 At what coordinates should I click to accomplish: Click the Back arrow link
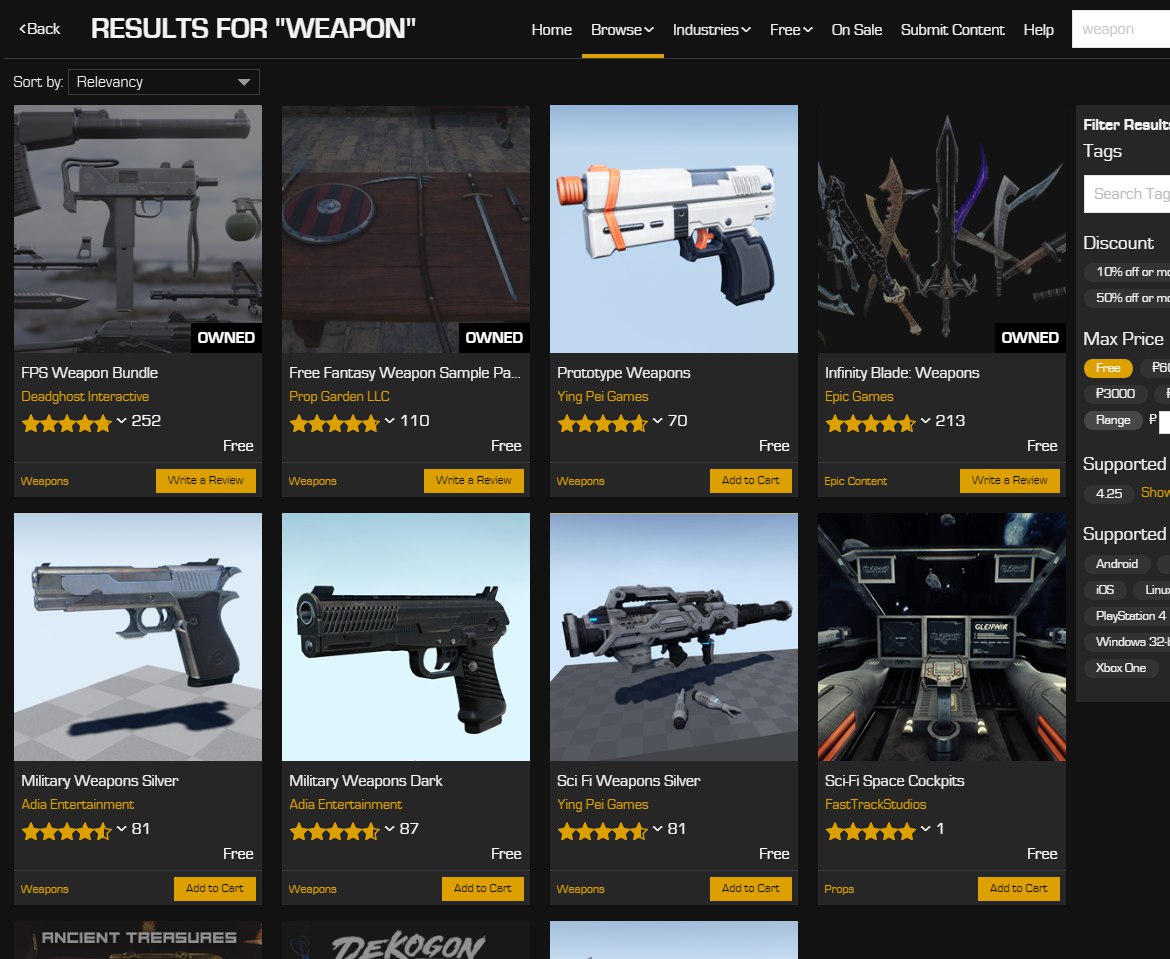point(40,29)
